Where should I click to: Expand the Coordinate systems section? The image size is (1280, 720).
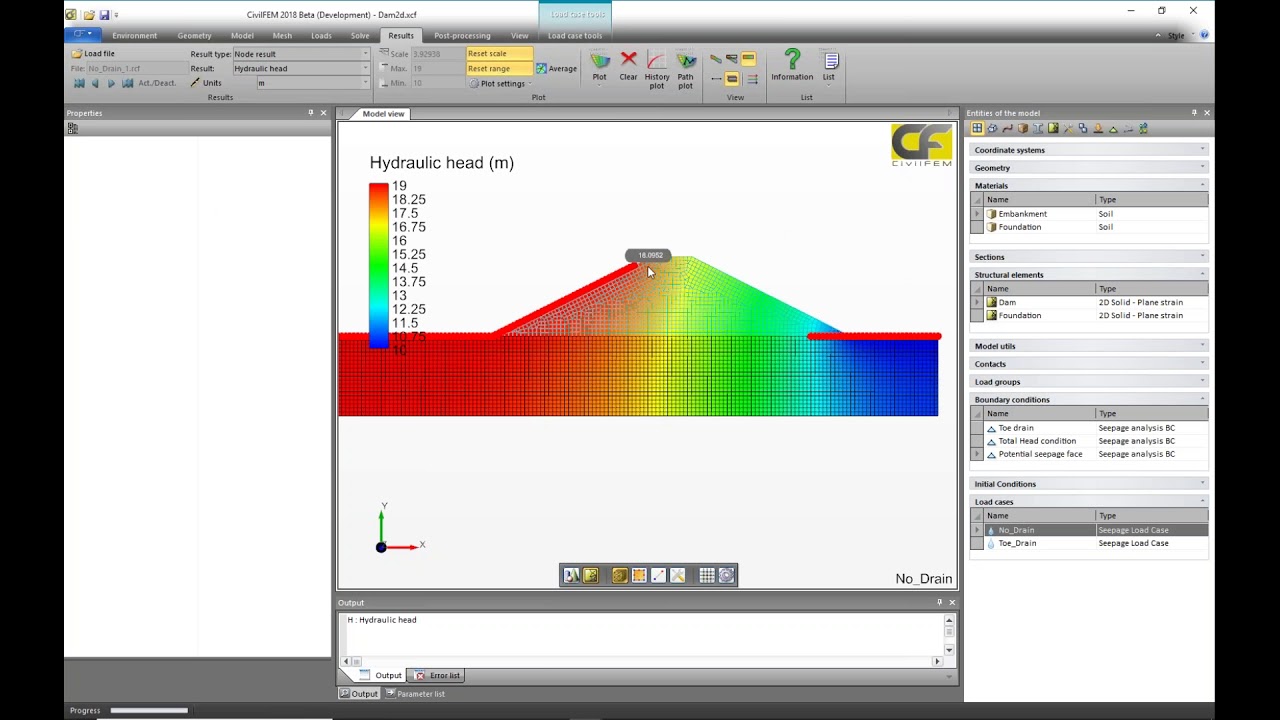(x=1088, y=150)
